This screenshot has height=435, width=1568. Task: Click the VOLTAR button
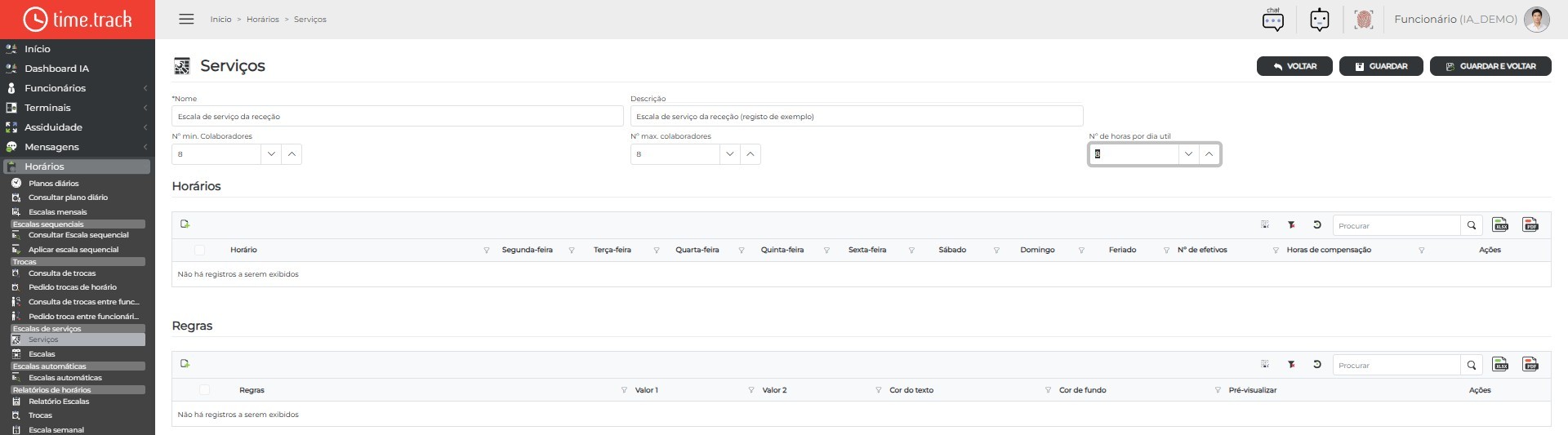coord(1294,66)
